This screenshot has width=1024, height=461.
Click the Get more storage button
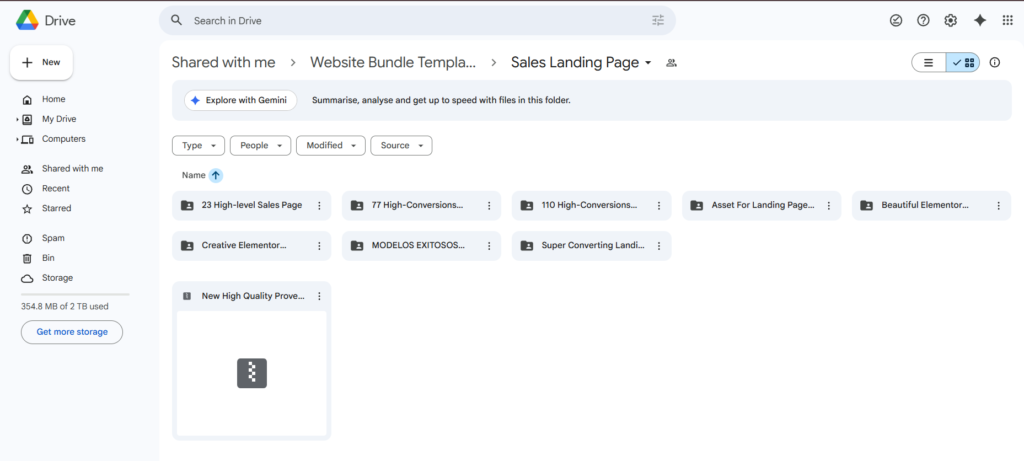[72, 332]
